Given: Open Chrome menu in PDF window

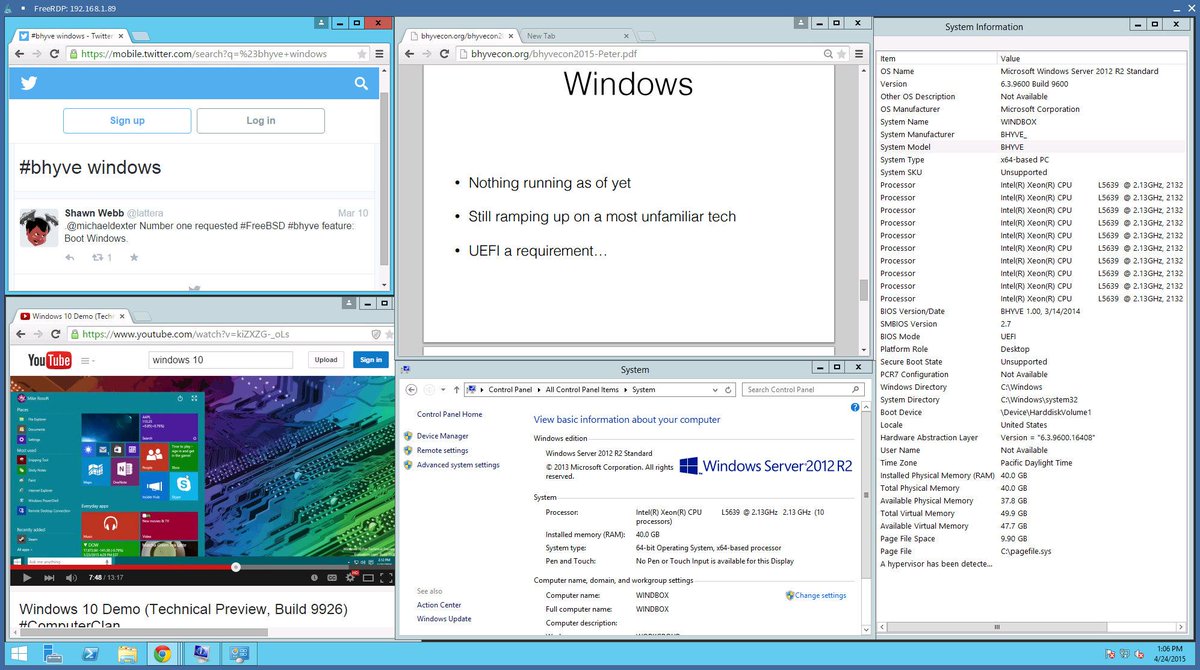Looking at the screenshot, I should tap(860, 54).
